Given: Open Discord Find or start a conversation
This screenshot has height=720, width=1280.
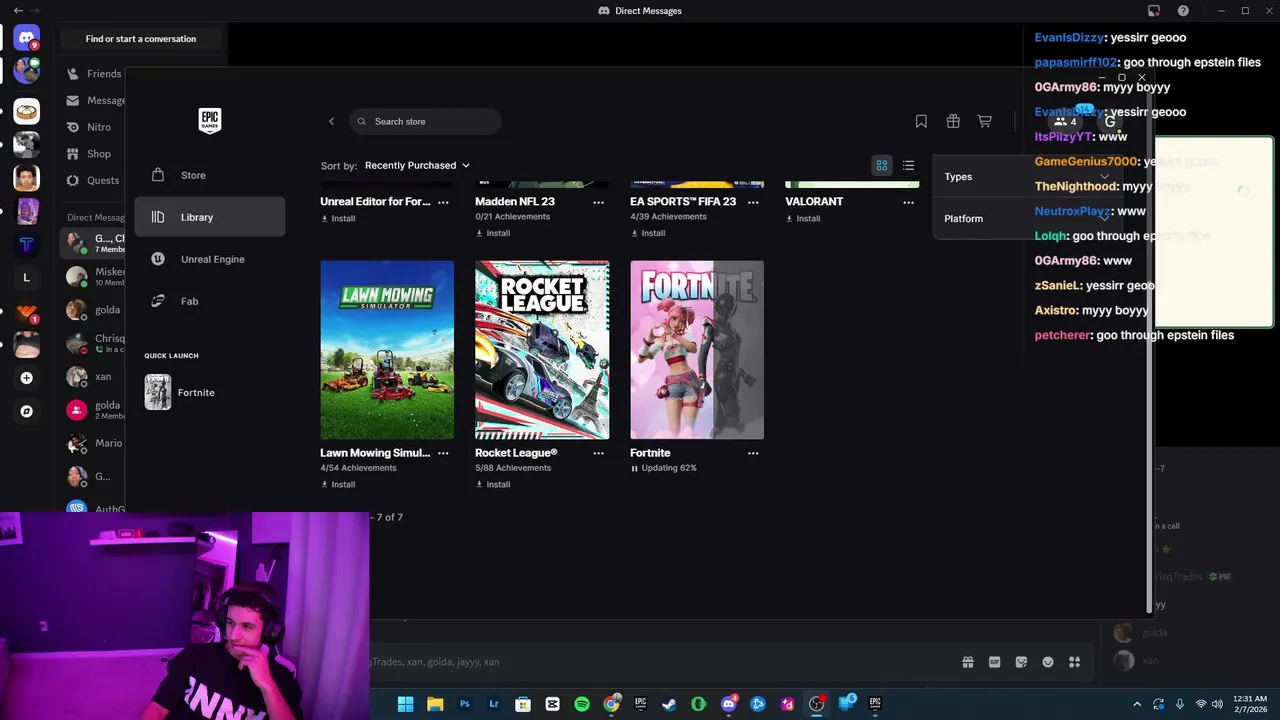Looking at the screenshot, I should click(141, 39).
